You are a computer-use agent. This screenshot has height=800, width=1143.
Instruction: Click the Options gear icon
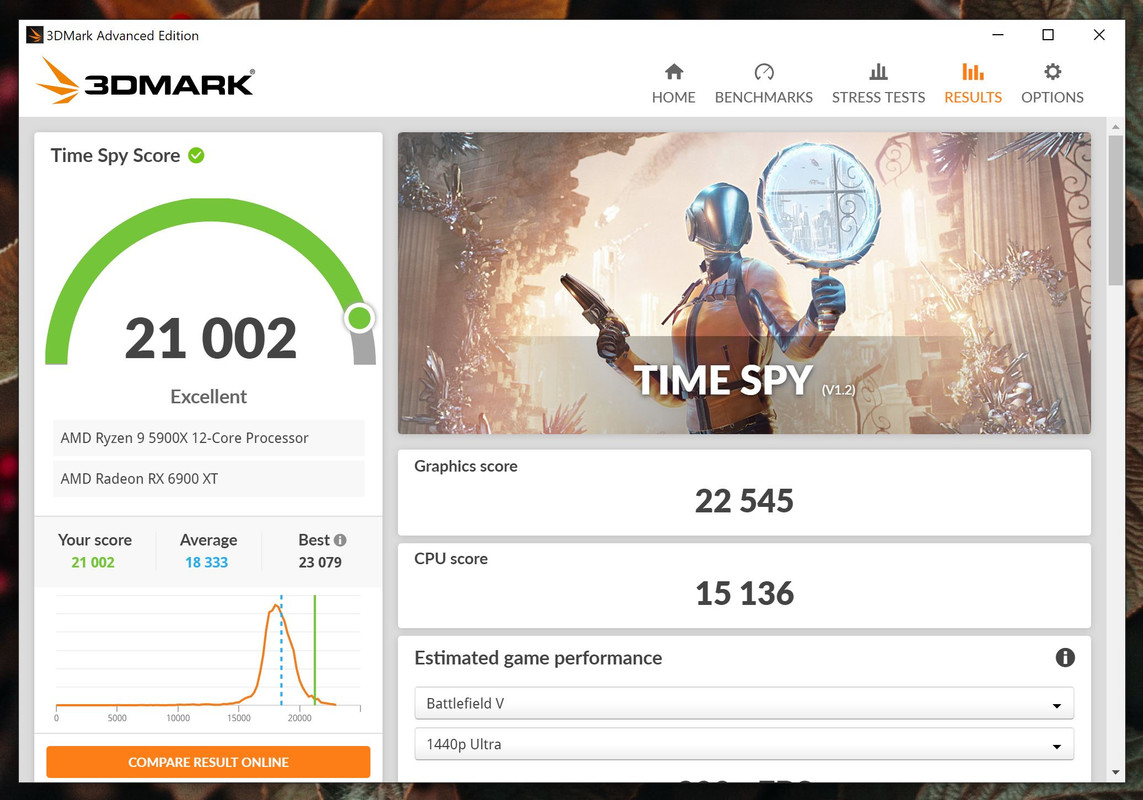pos(1052,71)
